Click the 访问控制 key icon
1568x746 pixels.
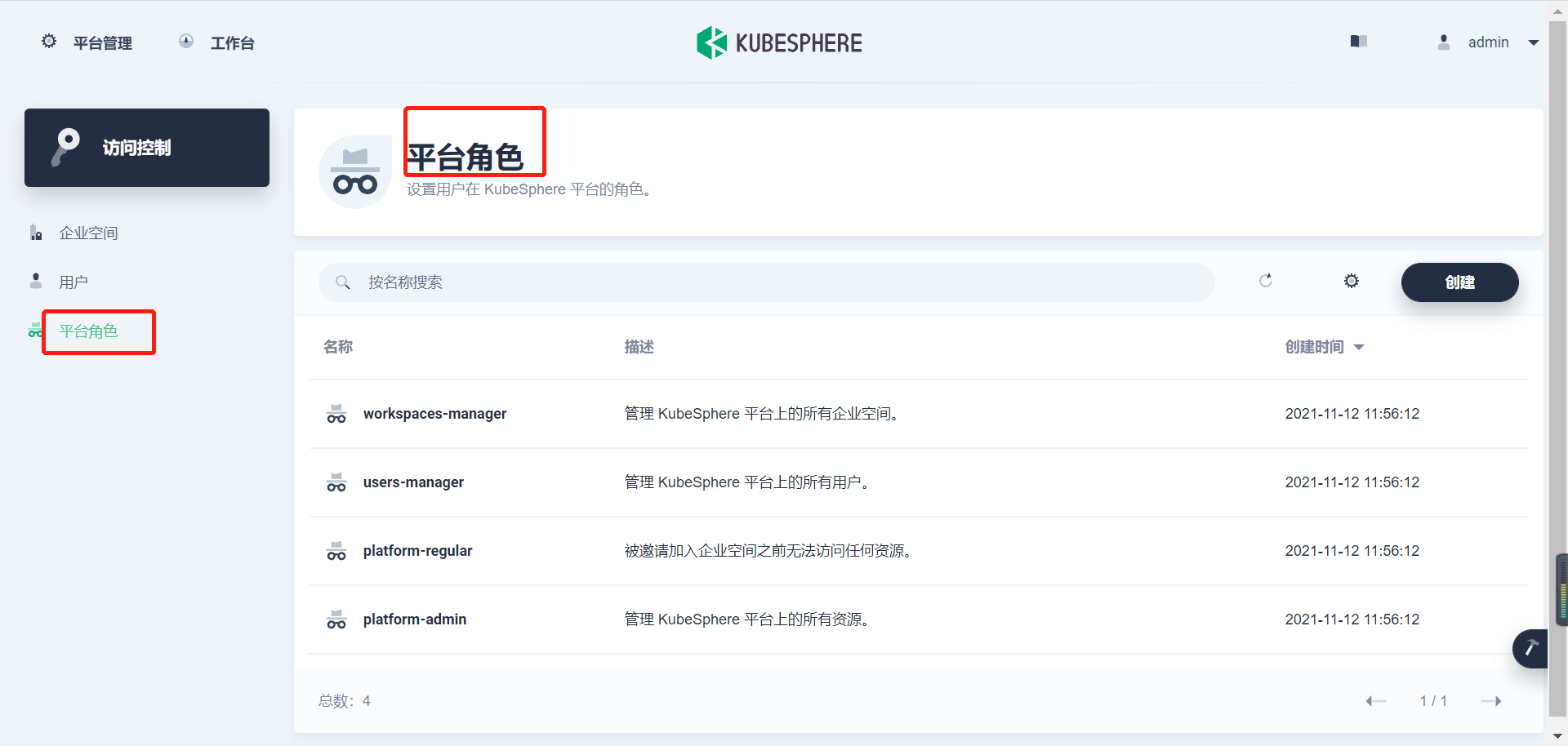coord(65,147)
